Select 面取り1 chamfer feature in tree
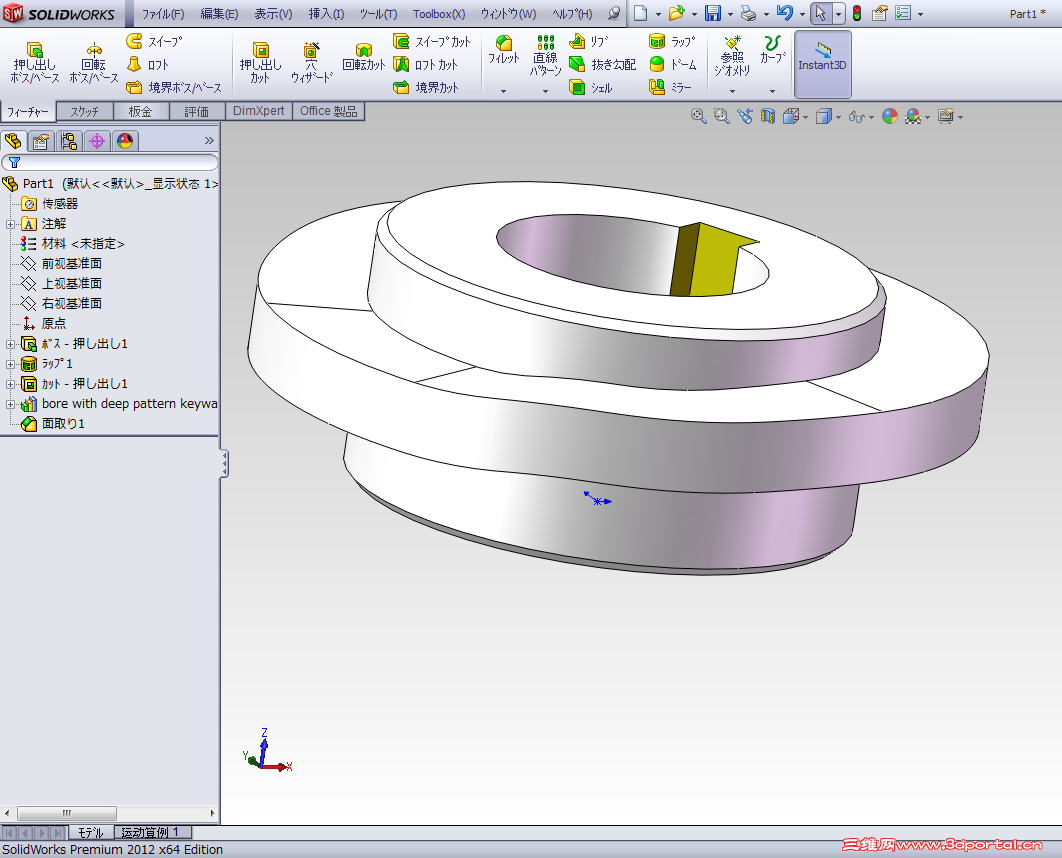This screenshot has width=1062, height=858. (x=53, y=424)
